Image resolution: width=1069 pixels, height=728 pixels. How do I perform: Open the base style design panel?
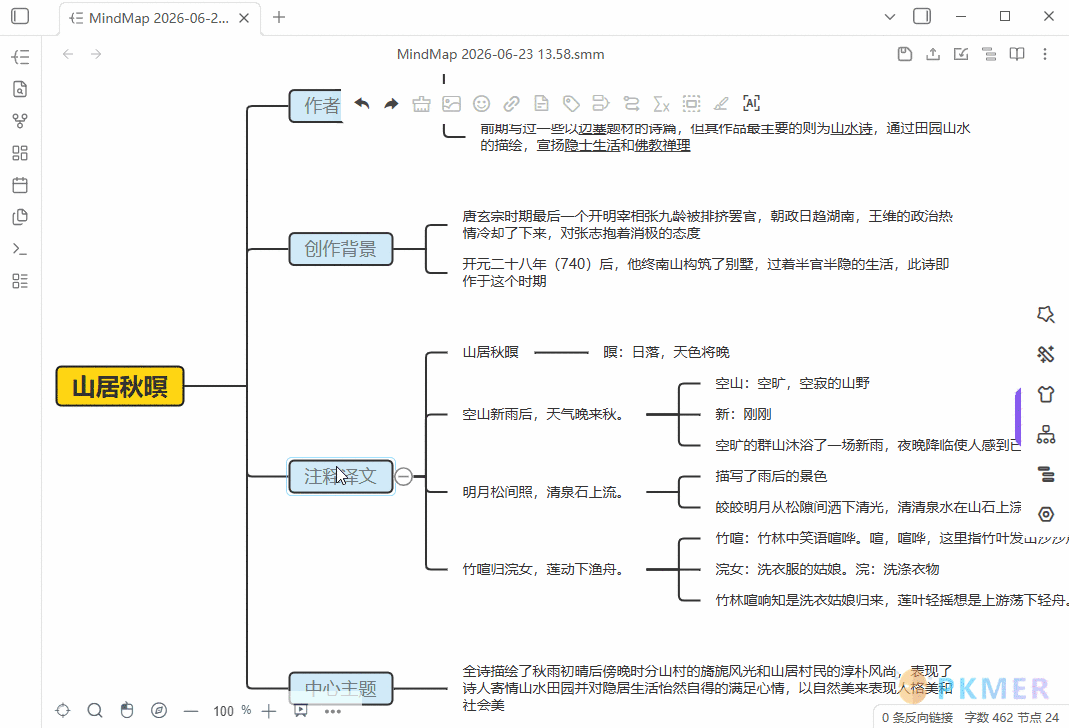click(1046, 354)
